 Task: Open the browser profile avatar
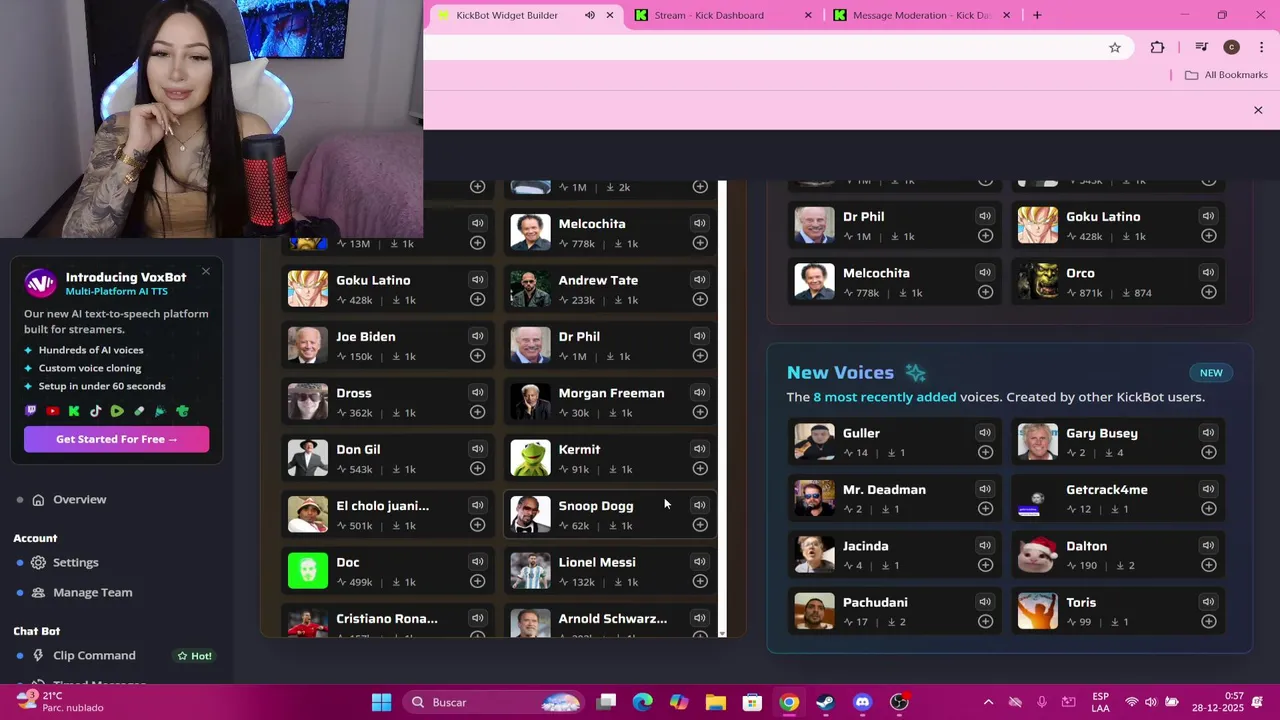[x=1232, y=47]
